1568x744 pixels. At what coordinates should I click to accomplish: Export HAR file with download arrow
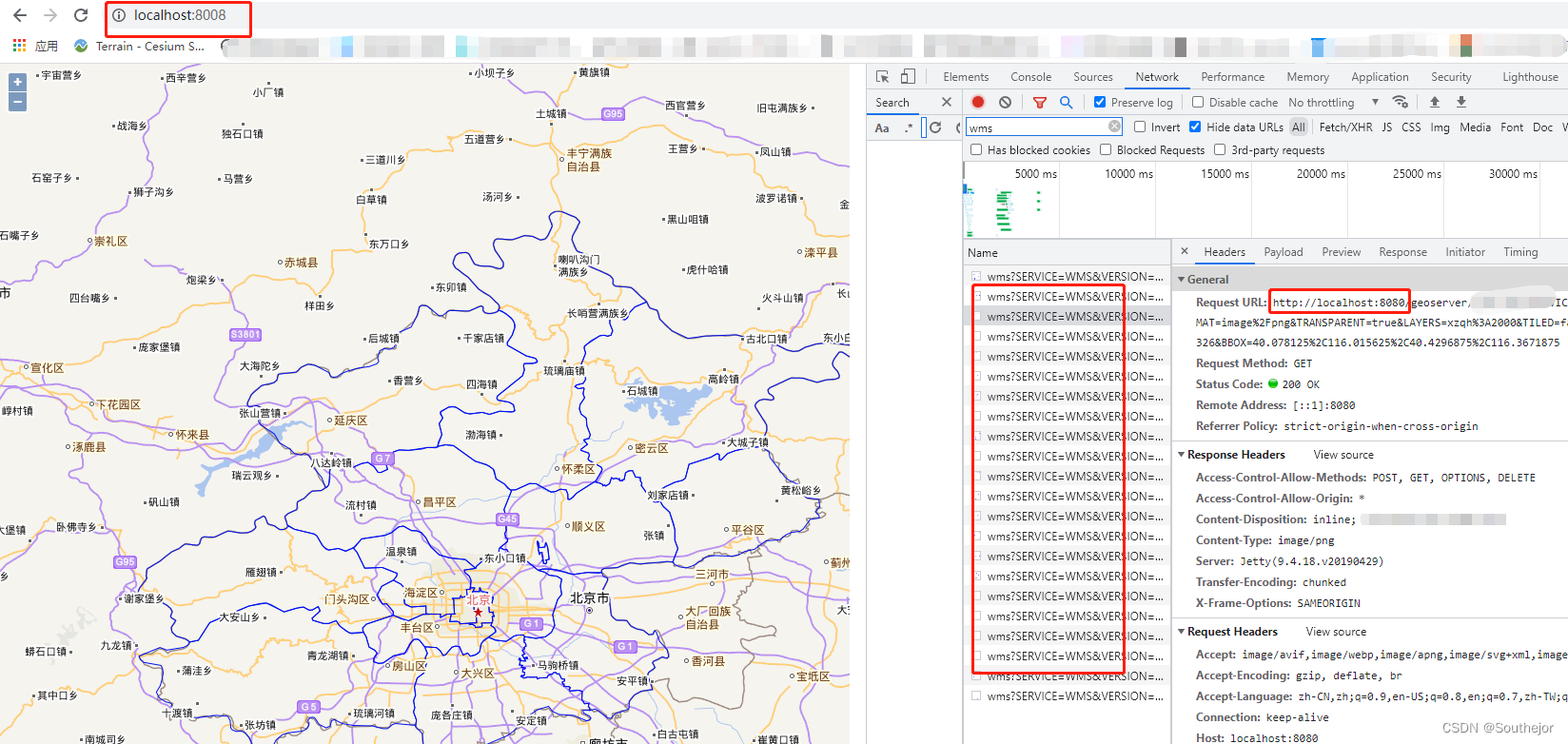(1461, 102)
